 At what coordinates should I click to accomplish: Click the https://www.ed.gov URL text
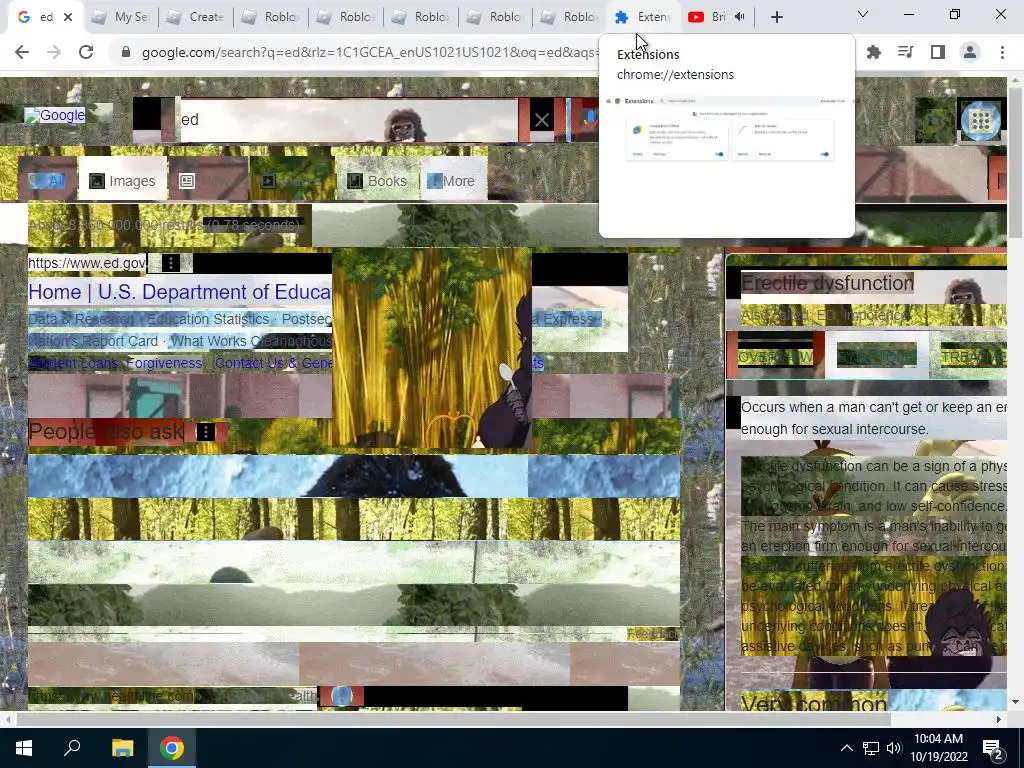pos(87,263)
